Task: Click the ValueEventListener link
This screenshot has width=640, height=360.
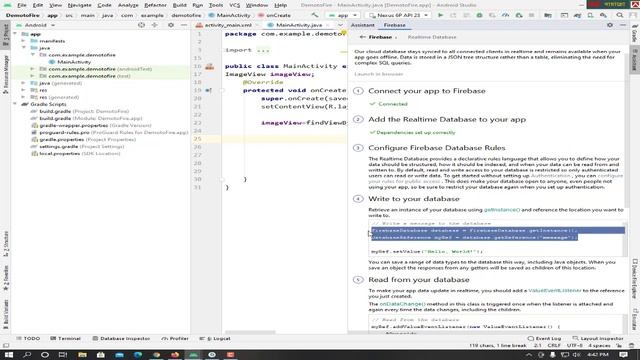Action: (555, 290)
